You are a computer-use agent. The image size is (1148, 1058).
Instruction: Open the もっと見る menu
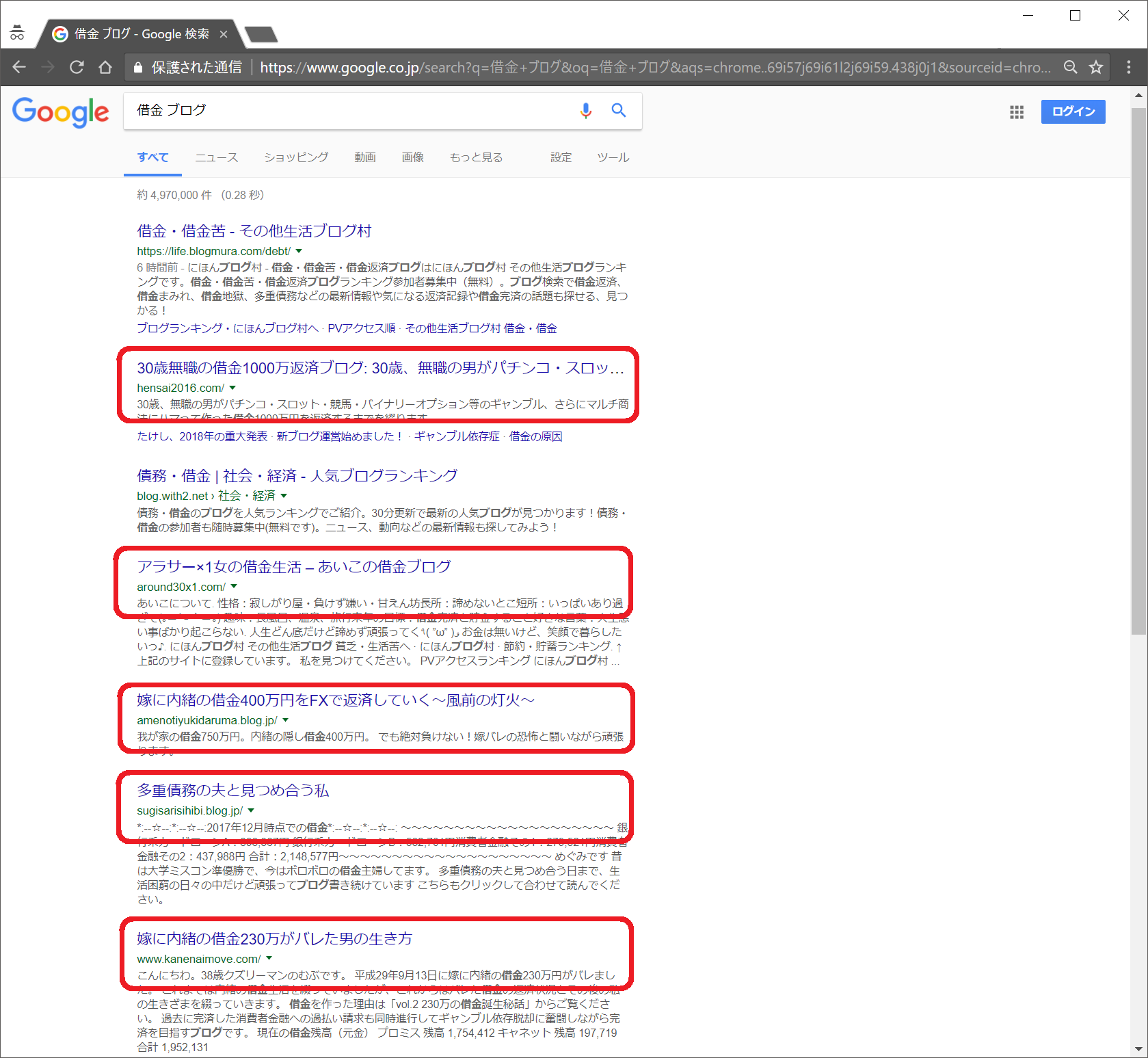476,157
